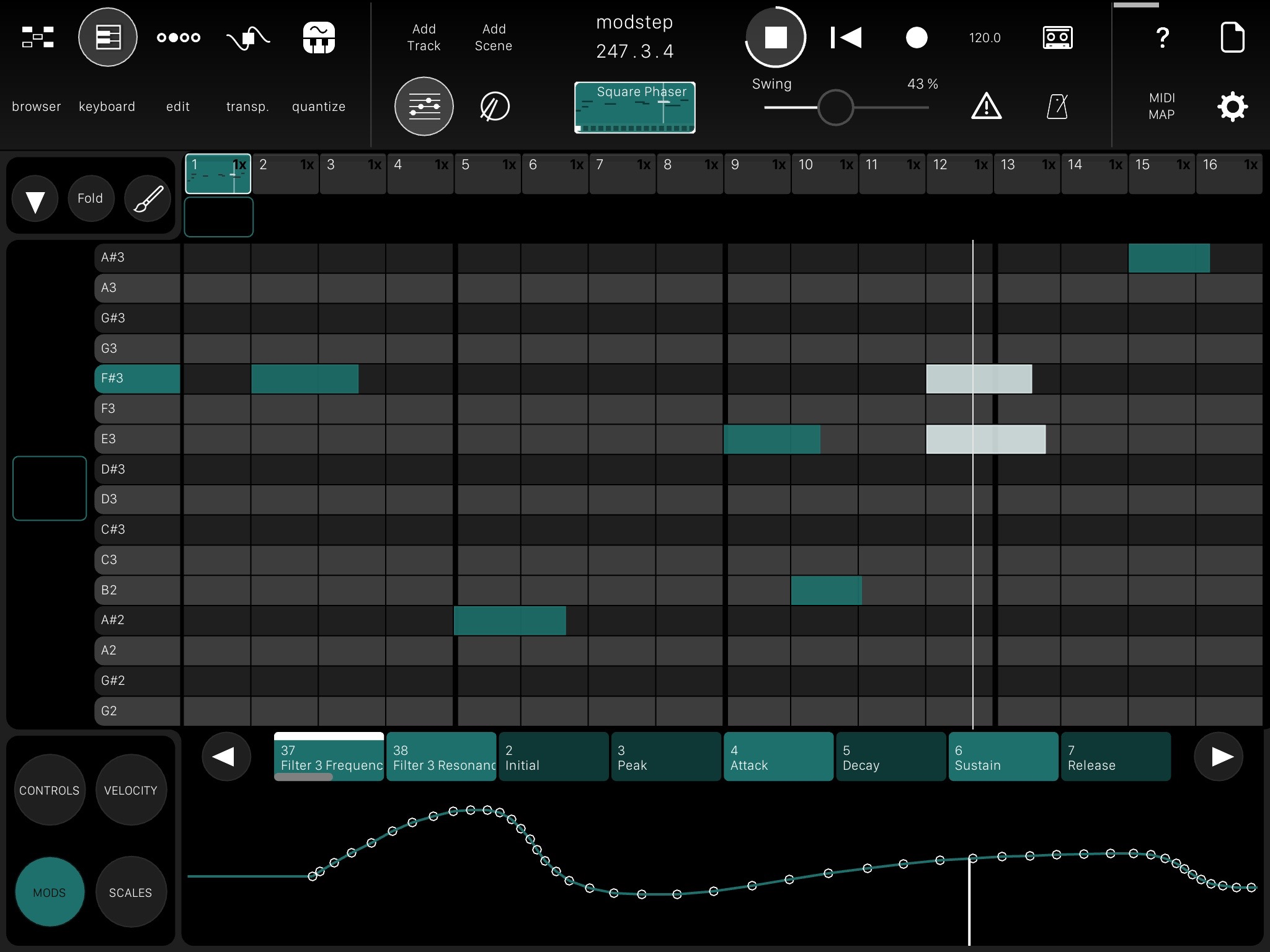Viewport: 1270px width, 952px height.
Task: Open the mixer sliders icon
Action: point(424,107)
